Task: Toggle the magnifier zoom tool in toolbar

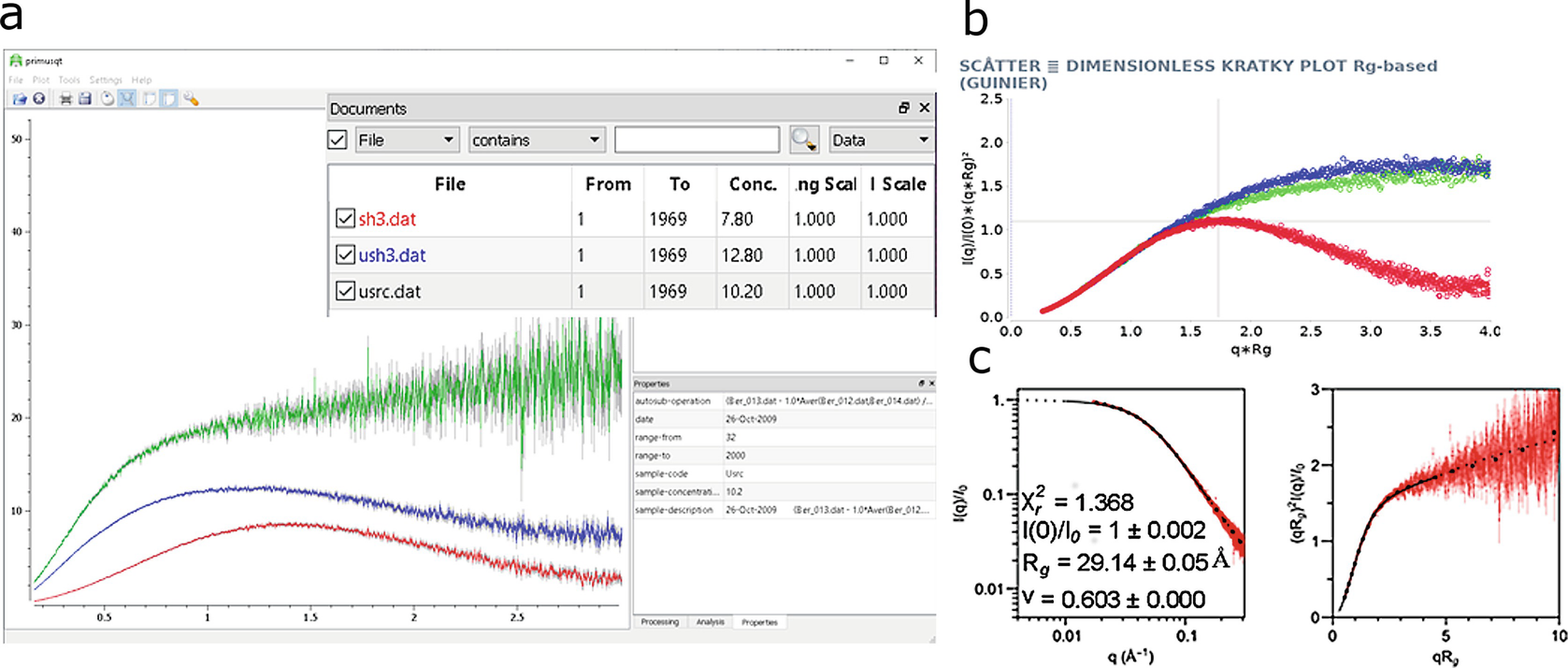Action: [127, 98]
